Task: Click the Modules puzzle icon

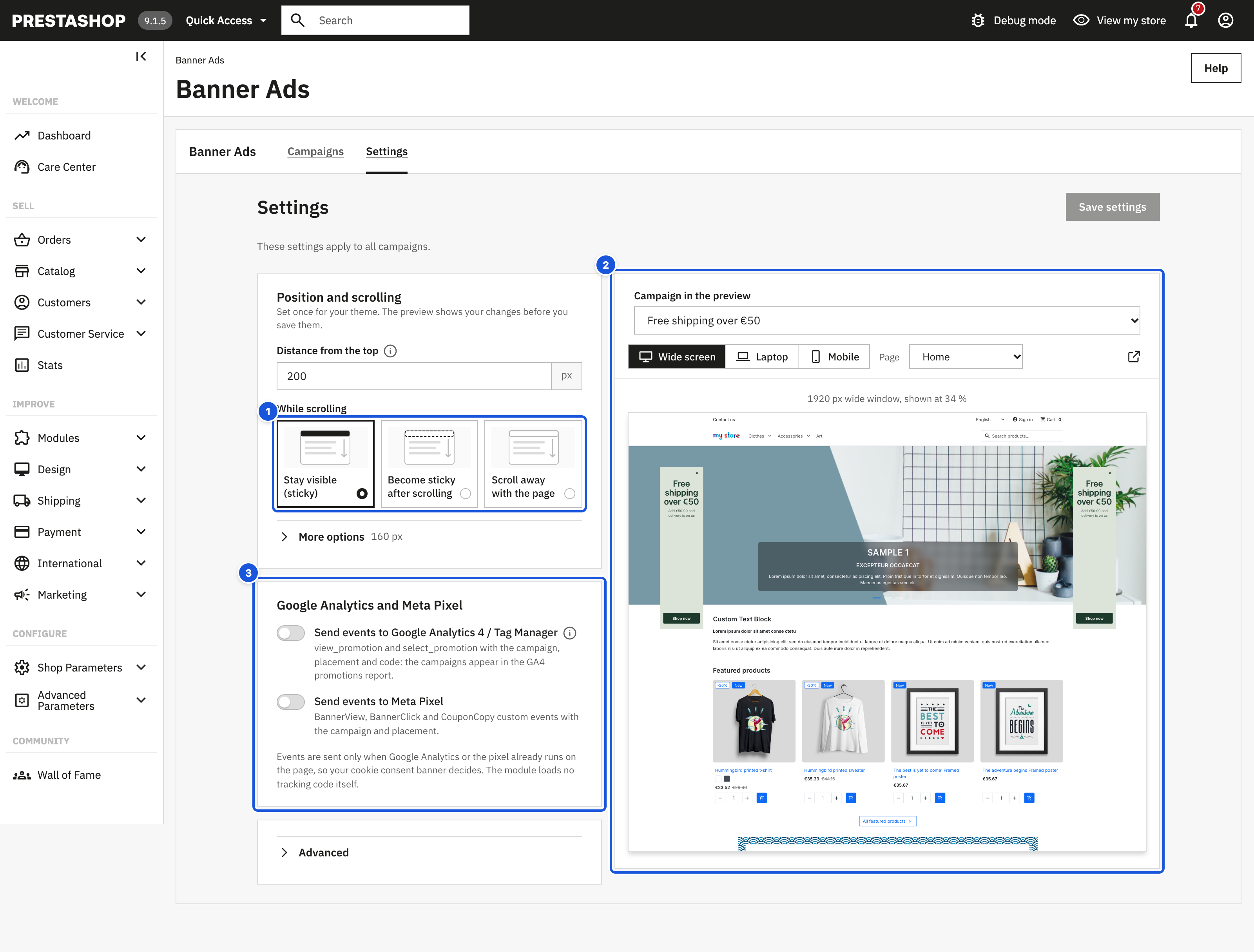Action: point(22,438)
